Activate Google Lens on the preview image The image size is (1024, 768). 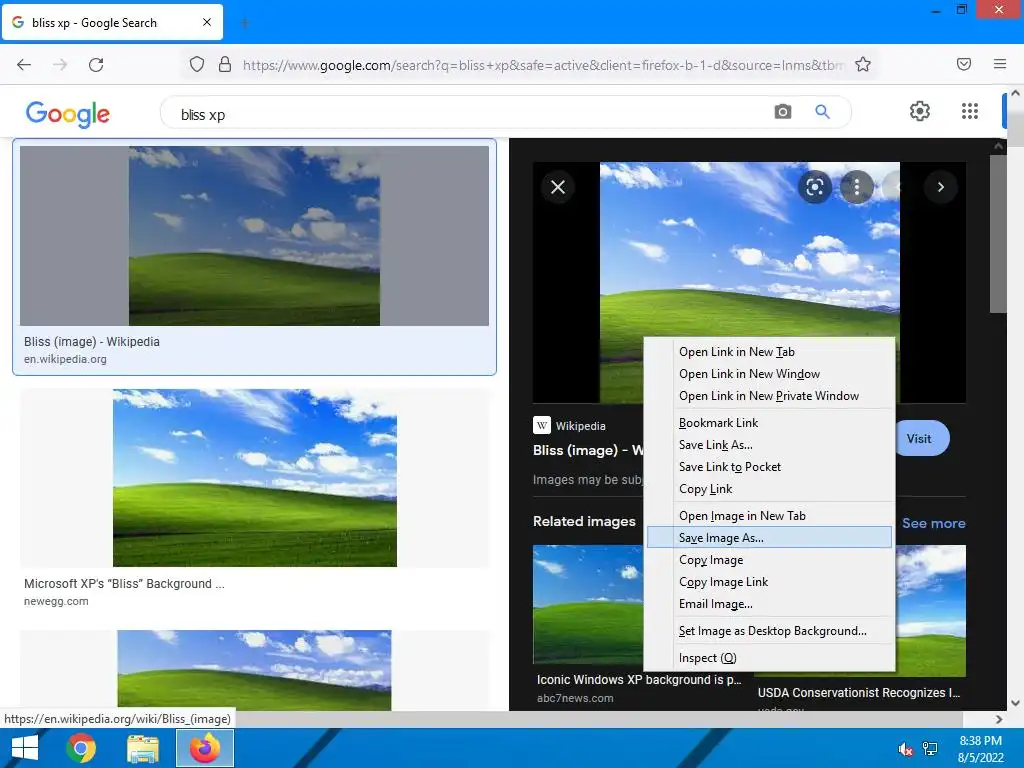click(x=814, y=187)
